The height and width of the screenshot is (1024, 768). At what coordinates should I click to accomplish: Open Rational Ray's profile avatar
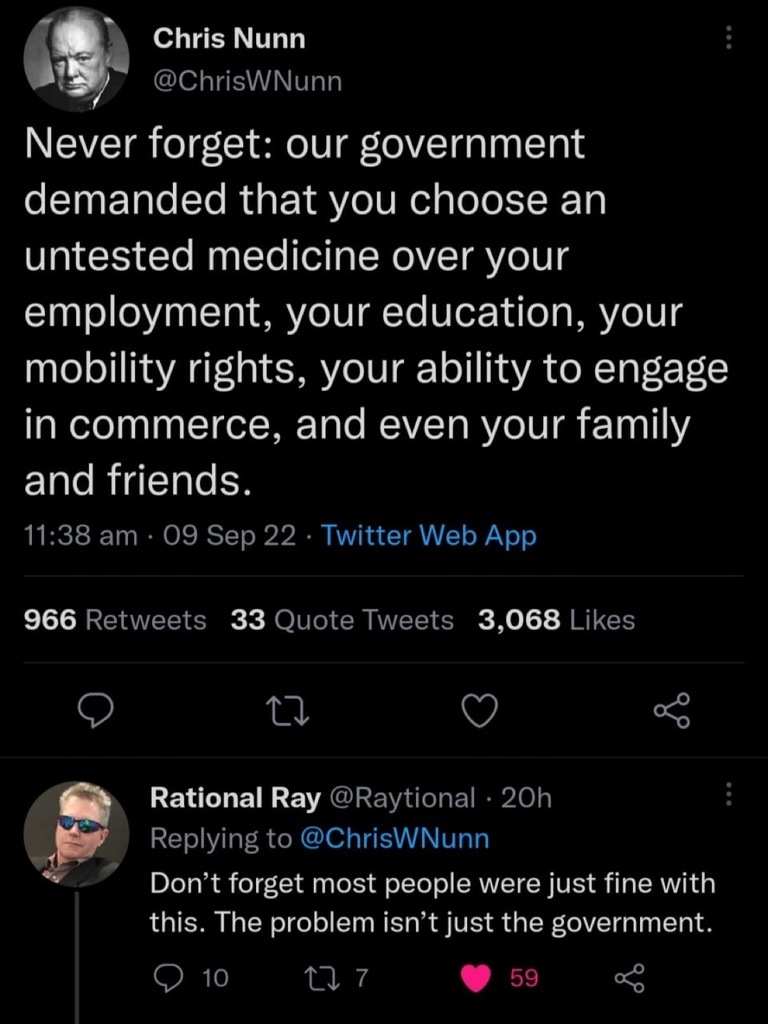(76, 833)
